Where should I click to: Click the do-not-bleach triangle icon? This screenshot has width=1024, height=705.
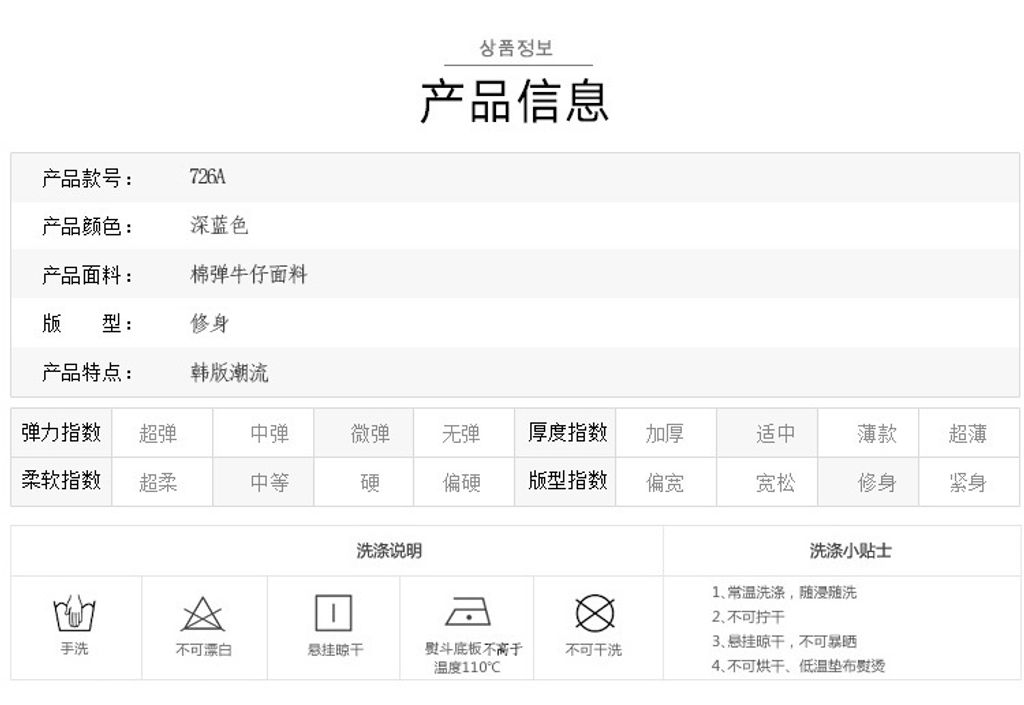[x=203, y=612]
